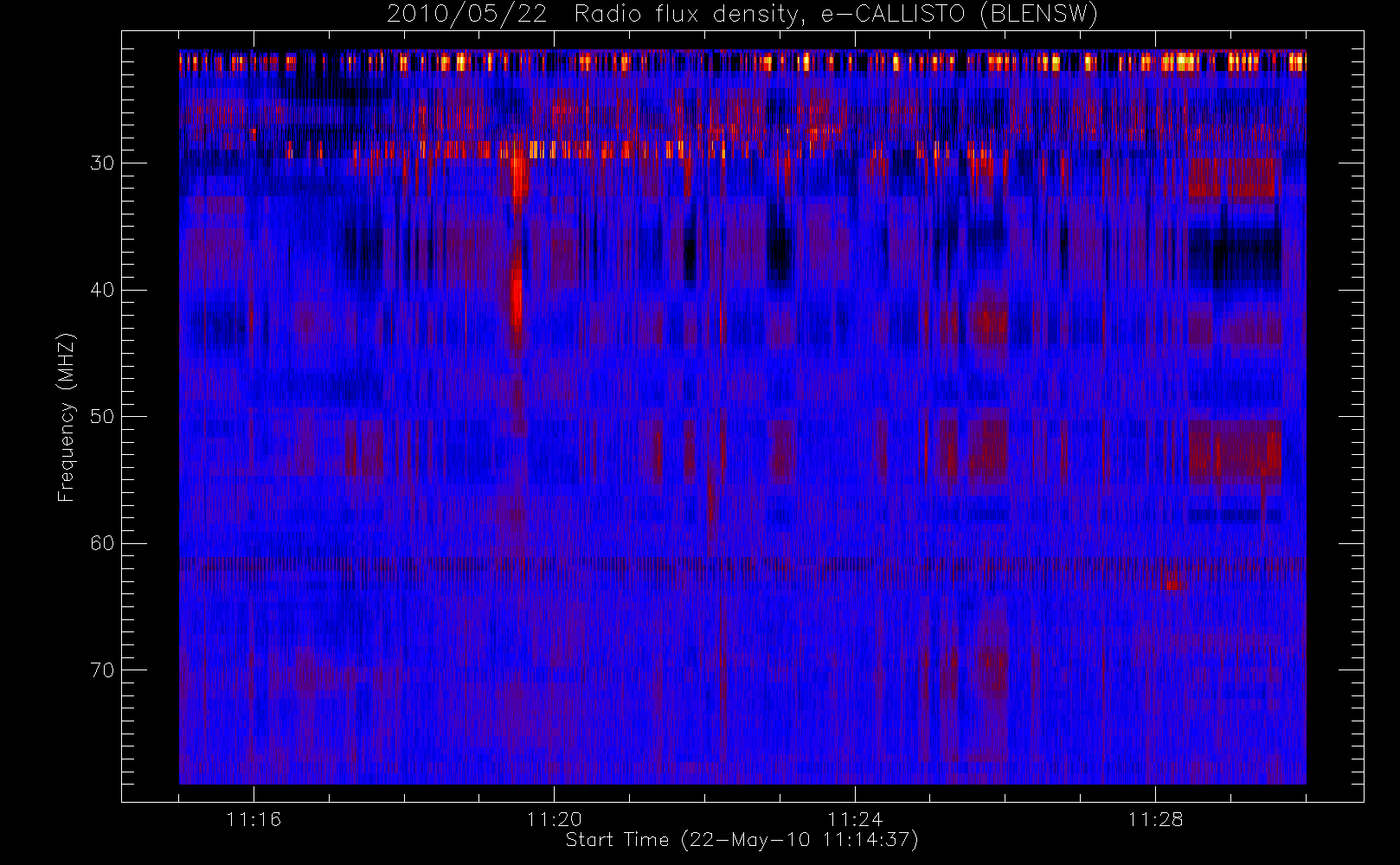The image size is (1400, 865).
Task: Click the 11:28 time tick label
Action: [x=1155, y=819]
